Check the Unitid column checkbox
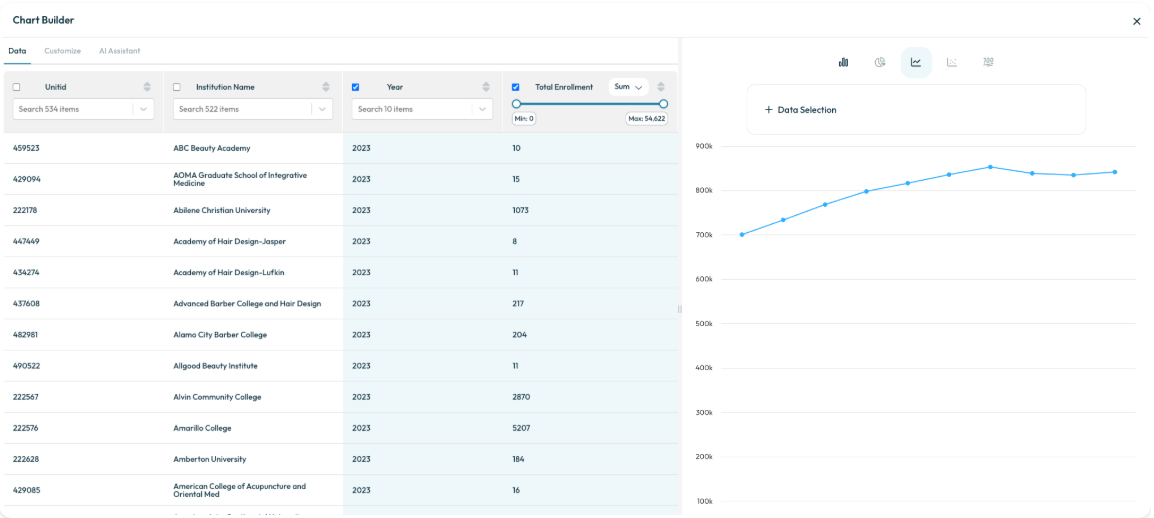1154x518 pixels. 16,87
